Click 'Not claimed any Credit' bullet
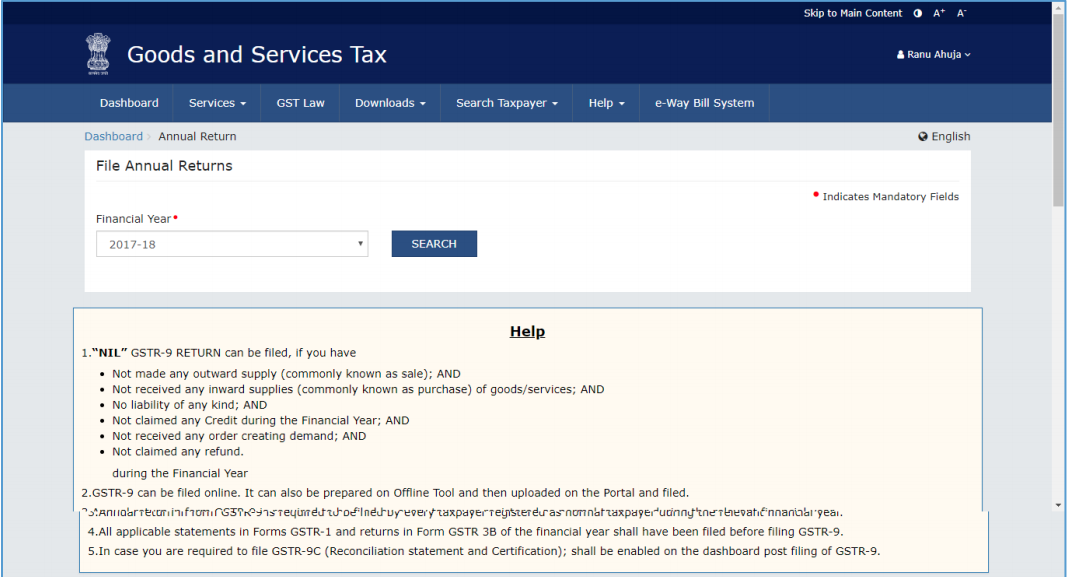Screen dimensions: 1068x577 click(x=261, y=420)
